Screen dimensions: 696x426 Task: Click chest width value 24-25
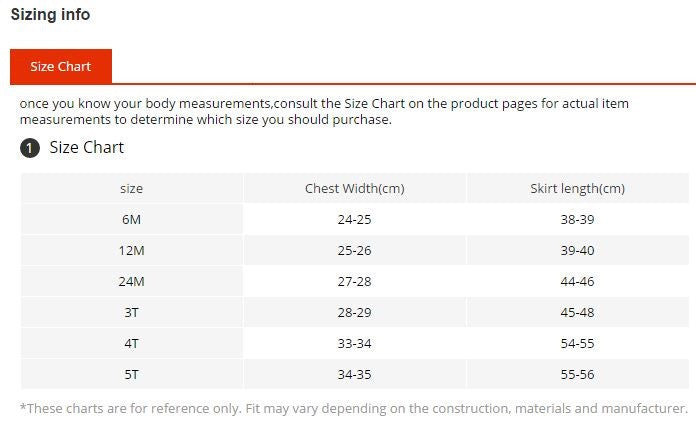click(354, 219)
